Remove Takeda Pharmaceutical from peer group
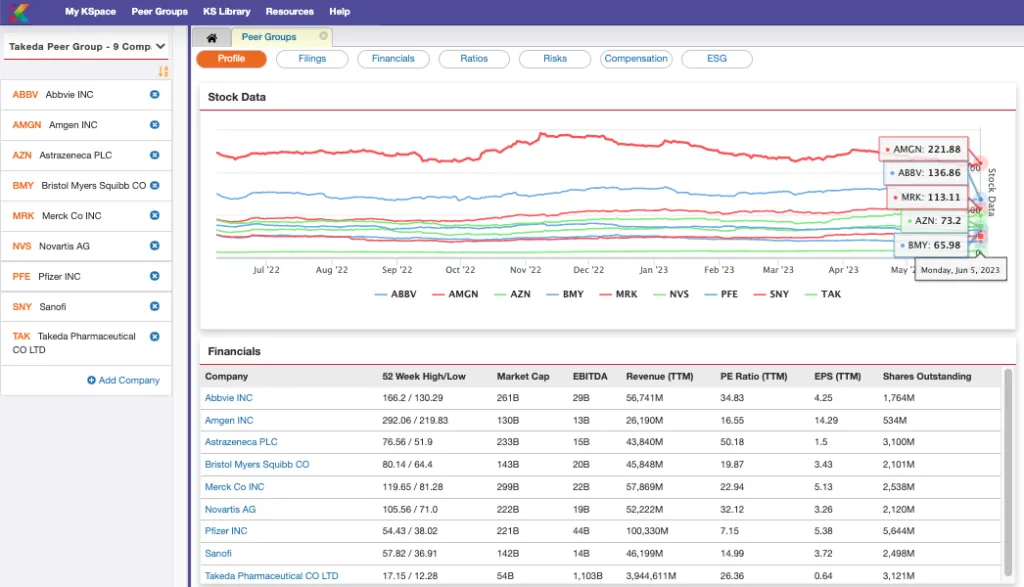This screenshot has height=587, width=1024. pyautogui.click(x=155, y=336)
